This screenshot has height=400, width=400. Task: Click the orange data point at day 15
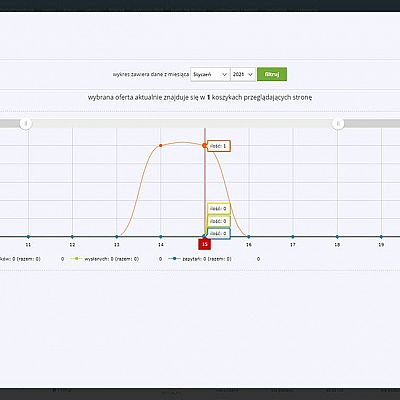[204, 145]
